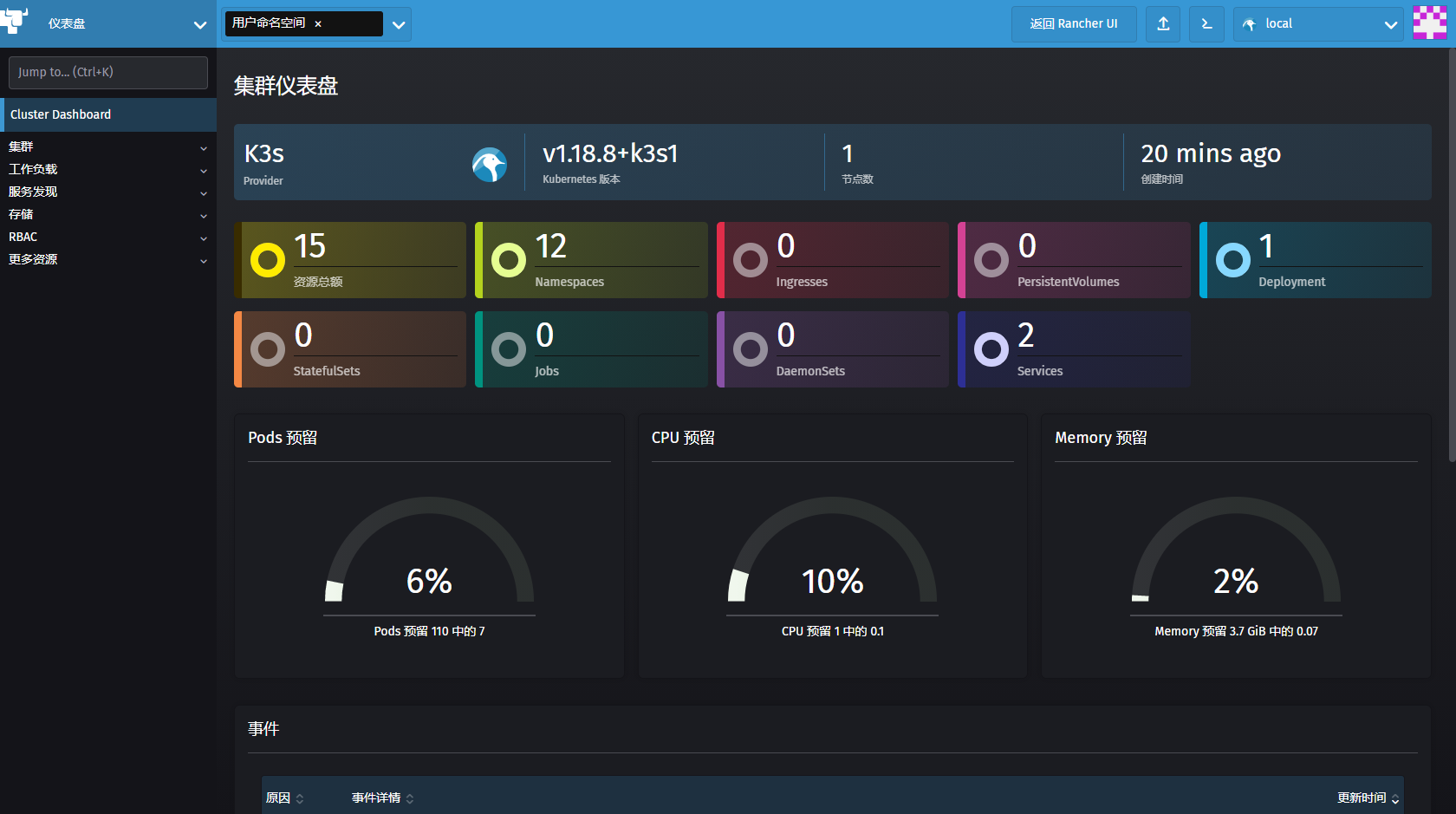1456x814 pixels.
Task: Focus the Jump to search field
Action: tap(108, 73)
